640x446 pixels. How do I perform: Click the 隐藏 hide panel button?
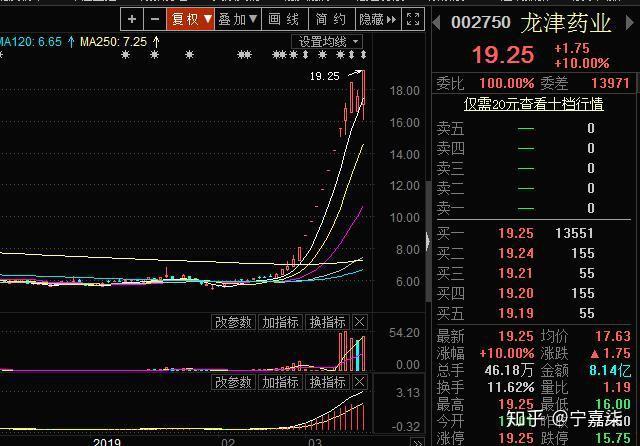[x=378, y=19]
